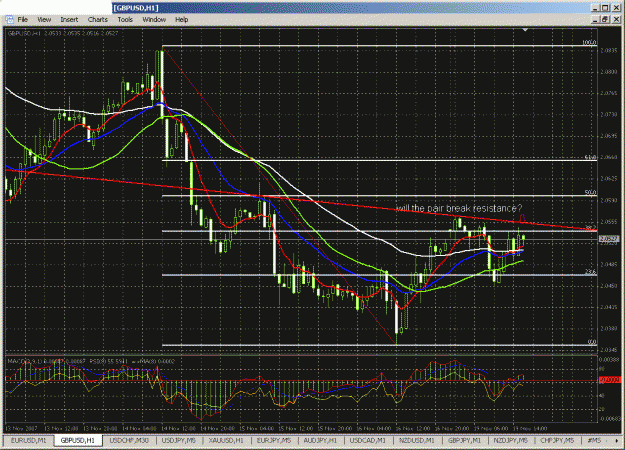Open the Help menu

click(181, 20)
